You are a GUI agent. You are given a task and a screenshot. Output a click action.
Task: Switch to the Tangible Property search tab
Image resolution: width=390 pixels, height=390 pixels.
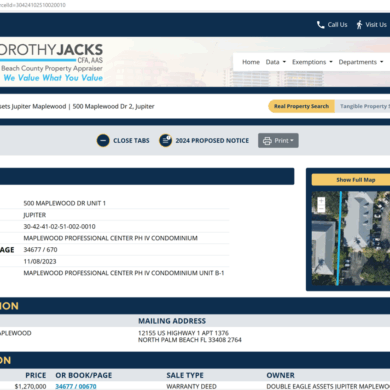[x=363, y=106]
